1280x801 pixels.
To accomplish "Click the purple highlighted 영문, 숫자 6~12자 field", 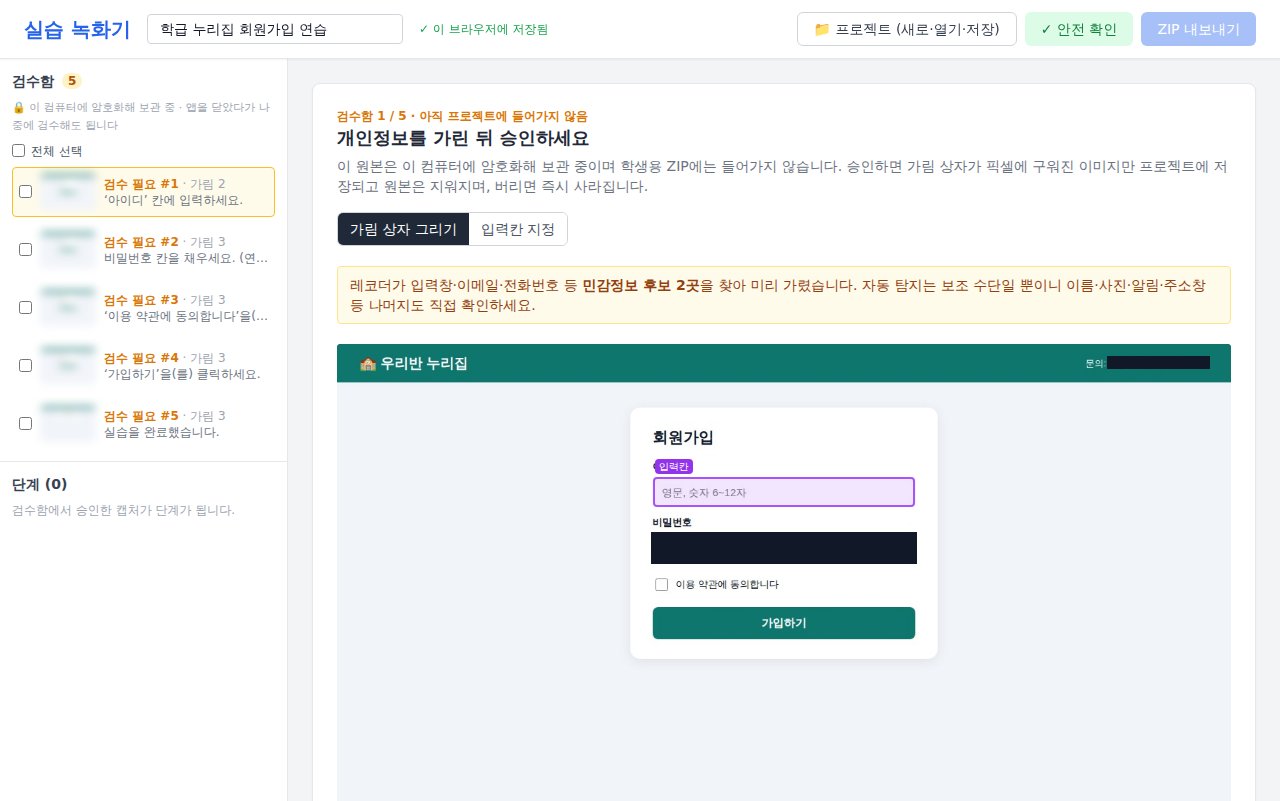I will 784,492.
